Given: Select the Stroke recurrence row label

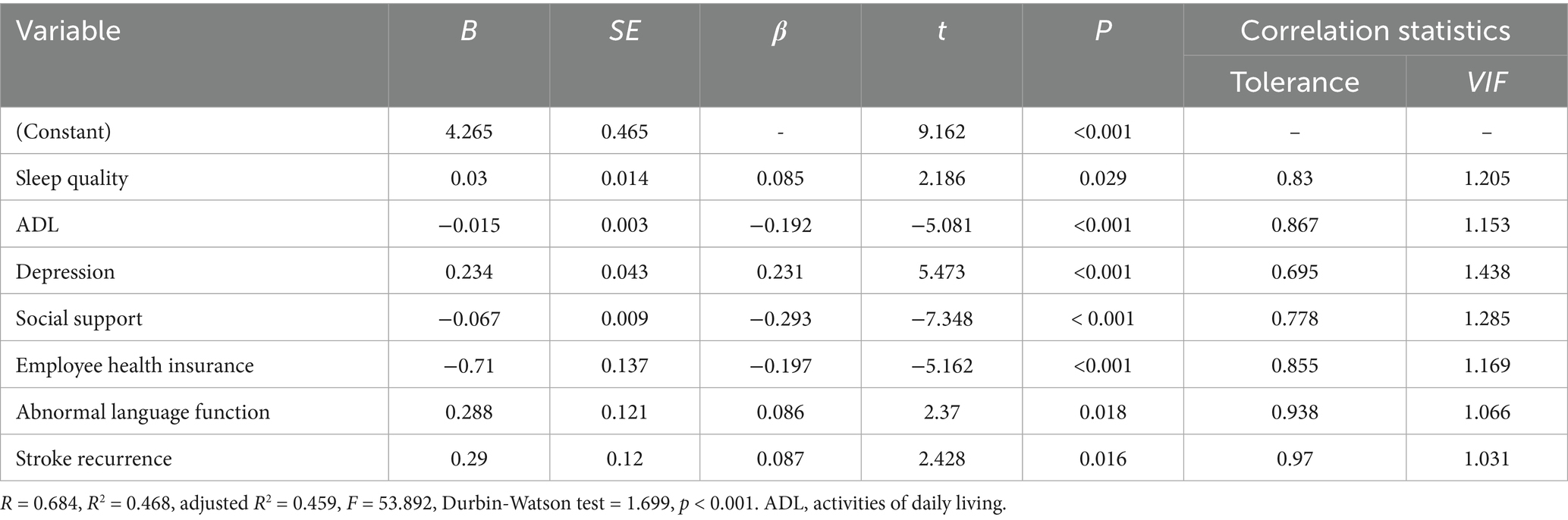Looking at the screenshot, I should (94, 459).
